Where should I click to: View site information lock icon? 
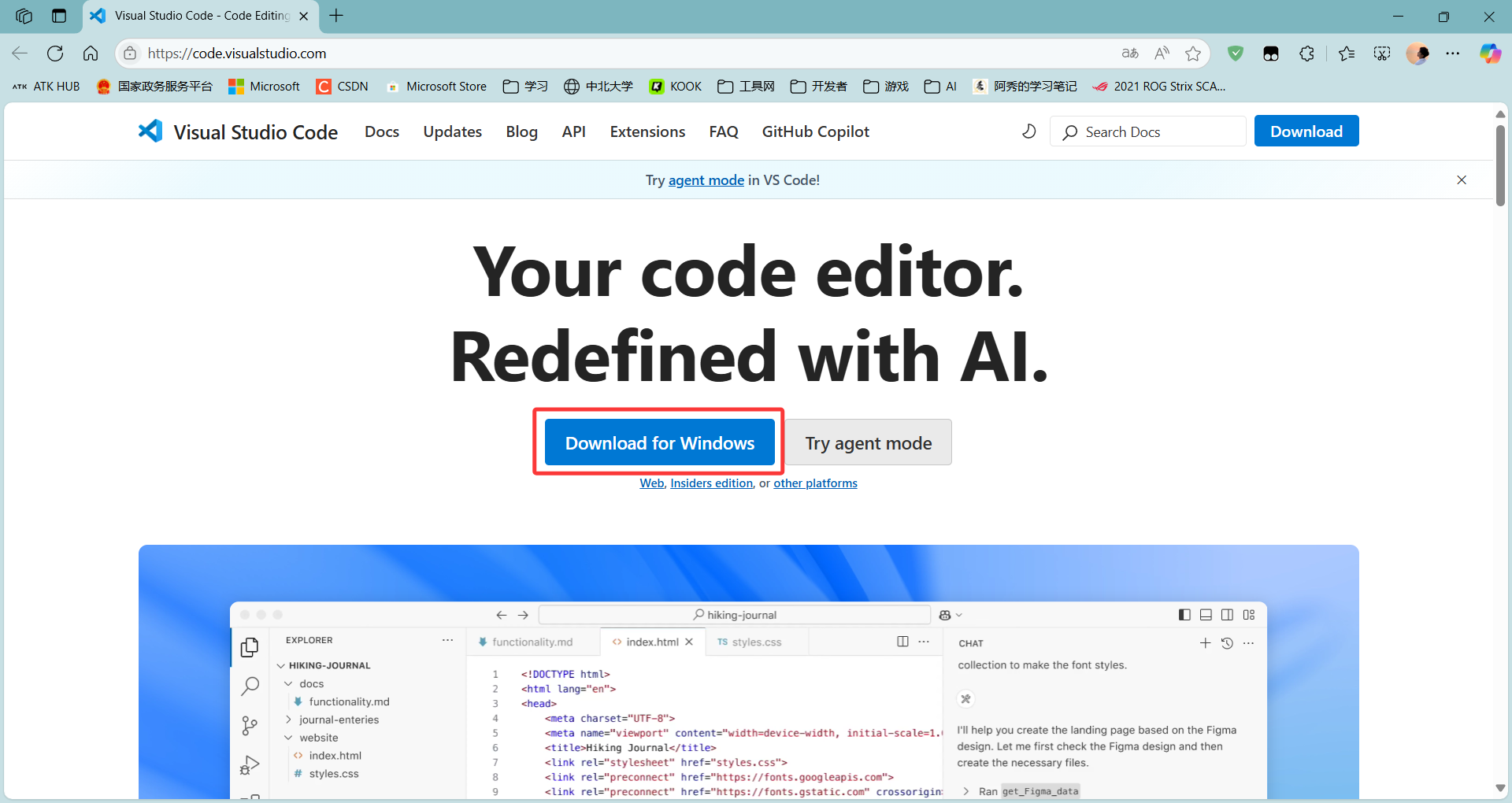click(131, 54)
